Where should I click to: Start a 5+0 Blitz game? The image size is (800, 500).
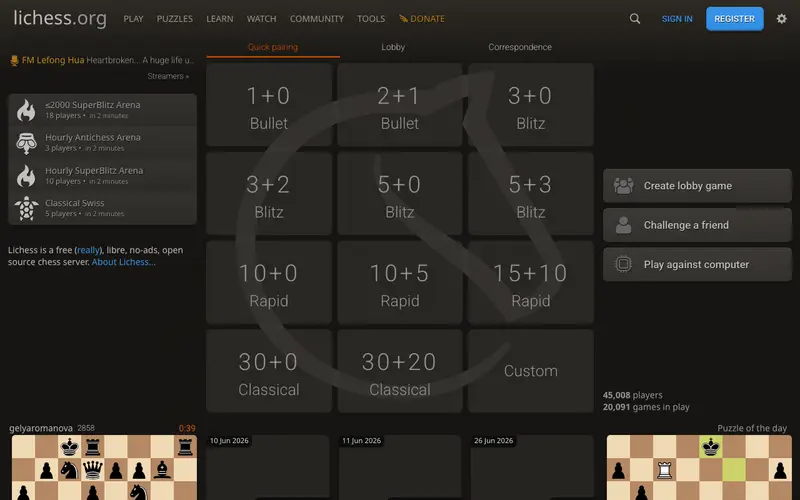point(399,193)
